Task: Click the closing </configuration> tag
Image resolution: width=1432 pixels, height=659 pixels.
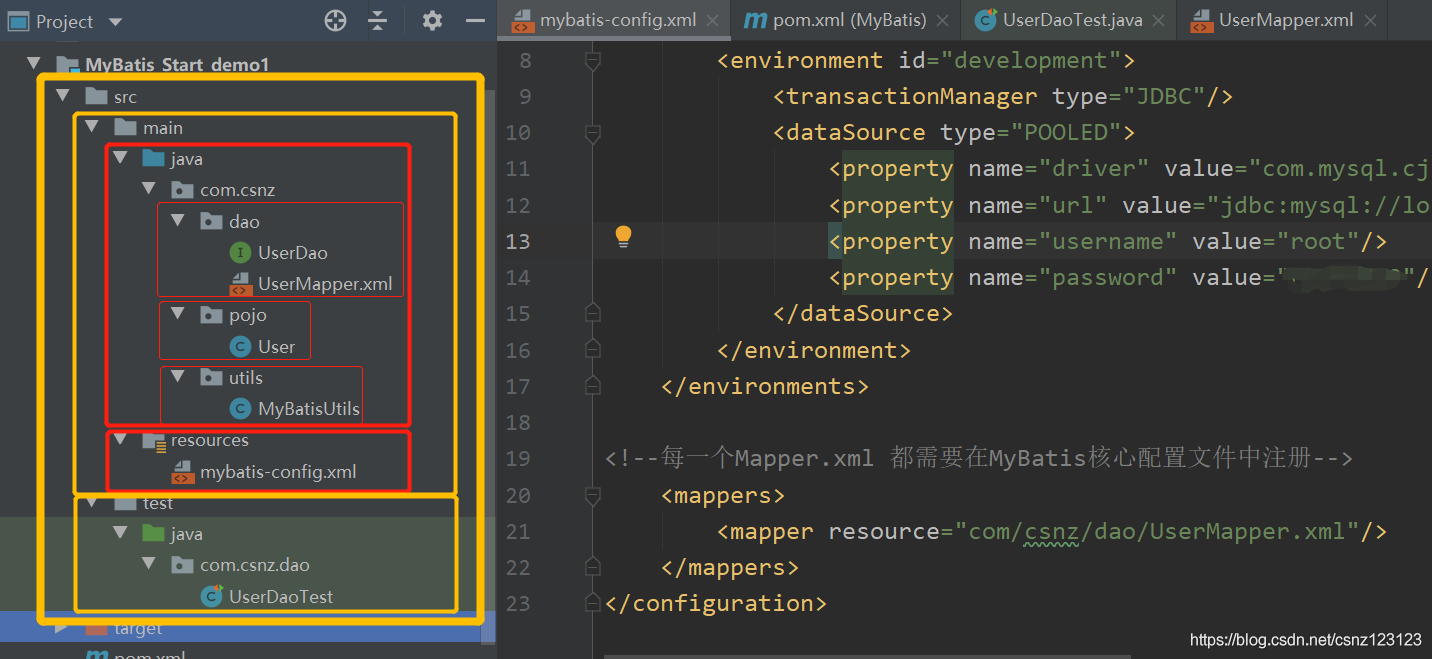Action: point(716,604)
